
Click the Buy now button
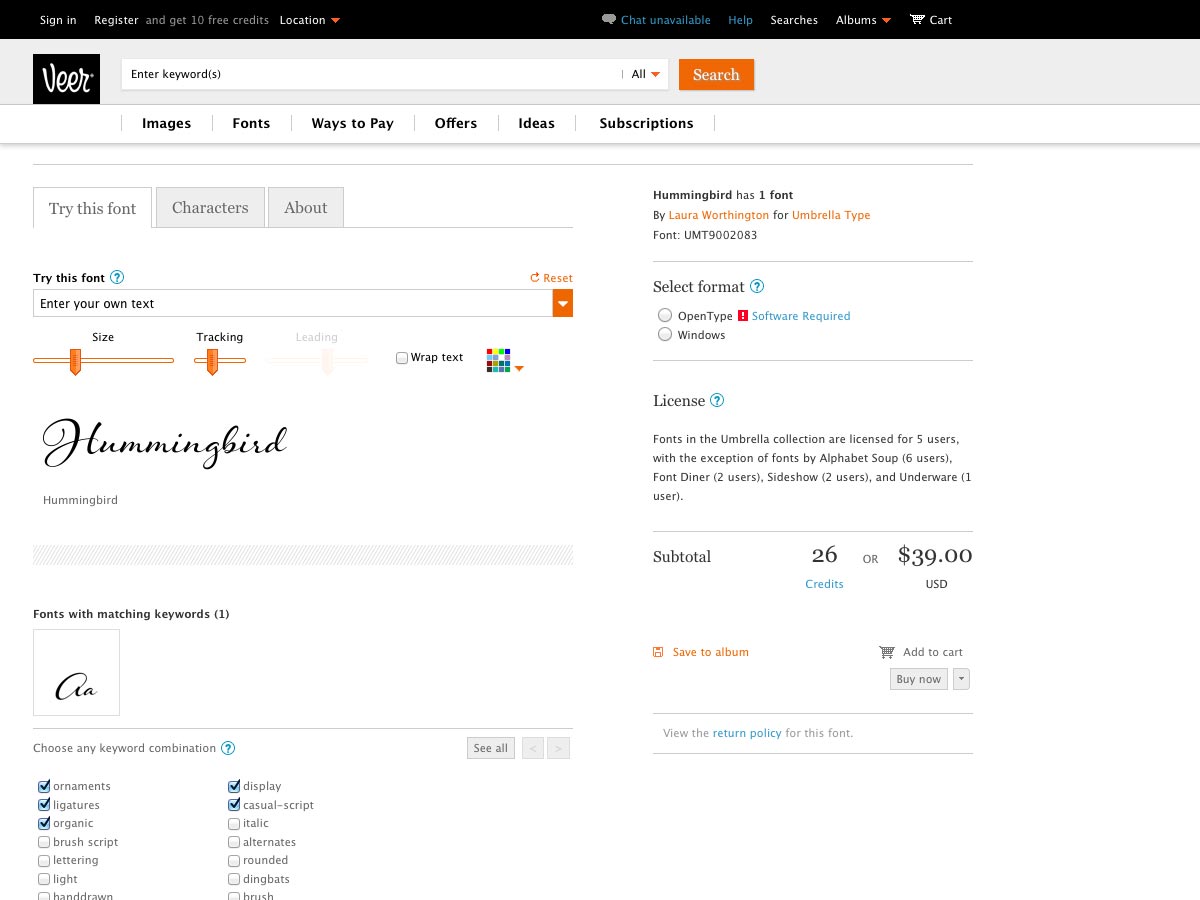(x=918, y=679)
